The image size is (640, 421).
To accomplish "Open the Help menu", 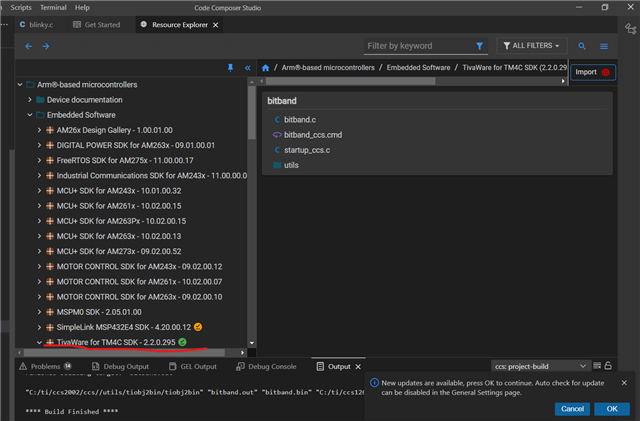I will point(82,7).
